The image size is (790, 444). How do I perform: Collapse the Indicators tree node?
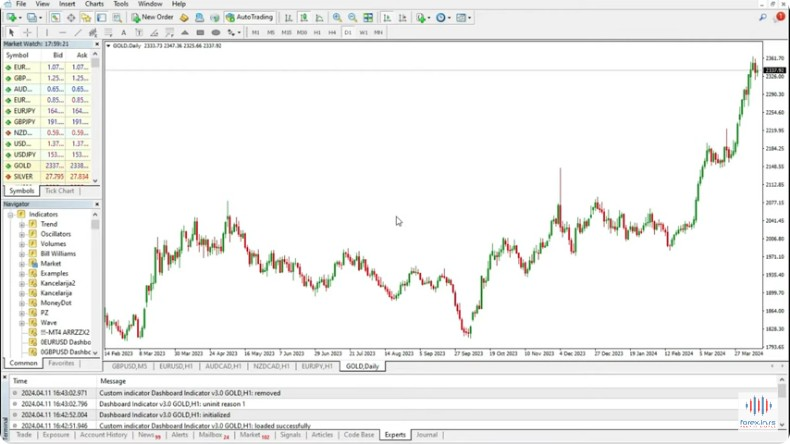pyautogui.click(x=10, y=215)
